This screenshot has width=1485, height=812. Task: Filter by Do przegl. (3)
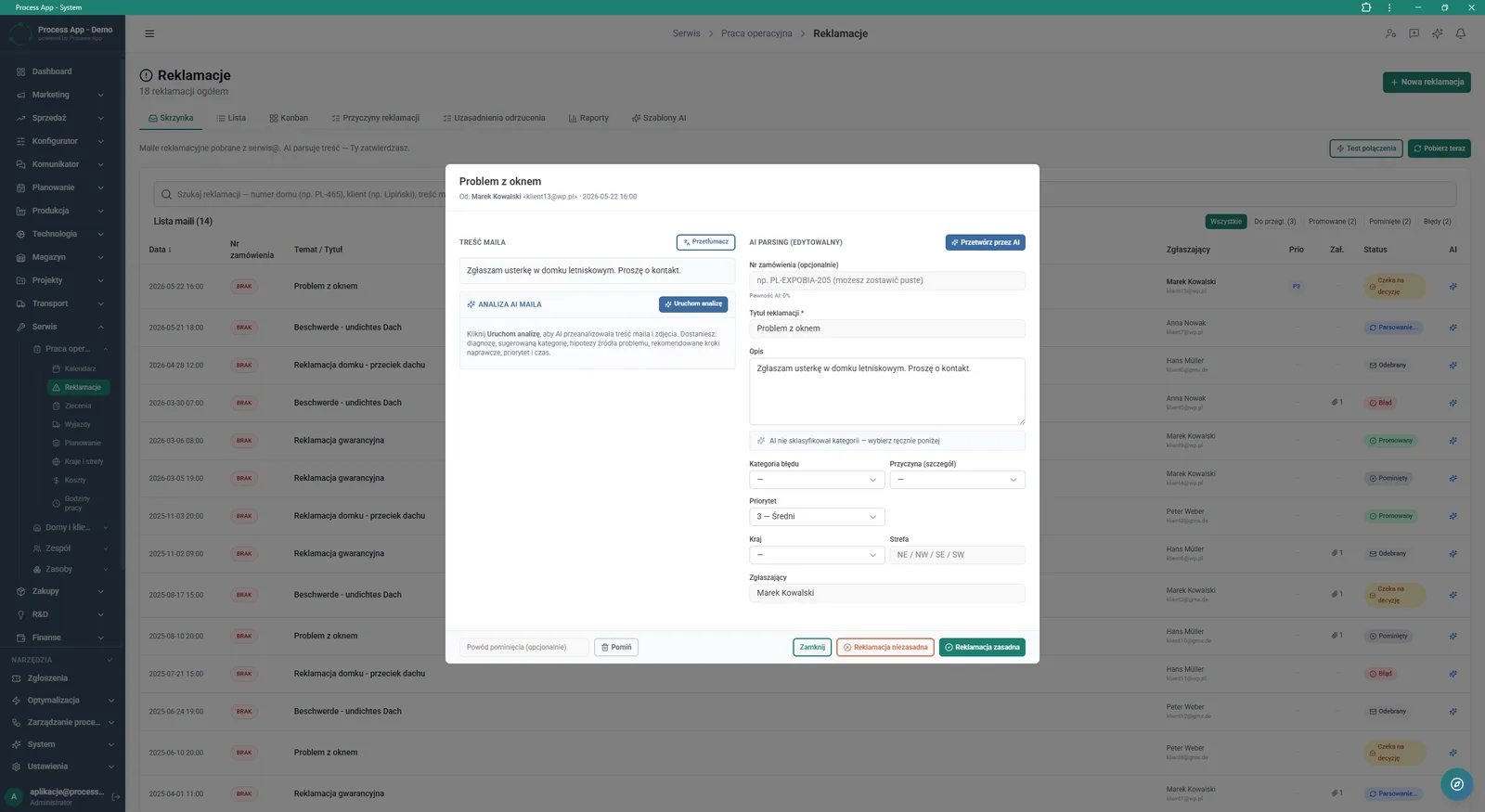pyautogui.click(x=1274, y=222)
